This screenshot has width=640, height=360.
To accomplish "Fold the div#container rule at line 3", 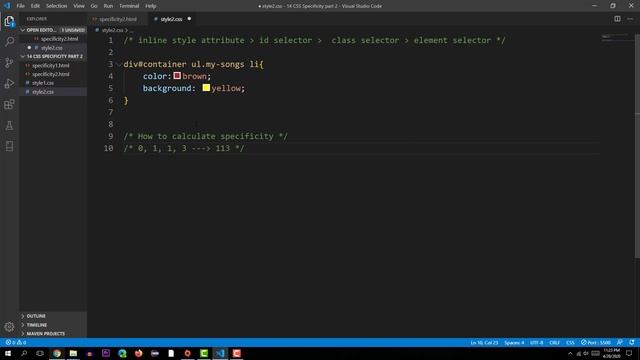I will click(119, 64).
